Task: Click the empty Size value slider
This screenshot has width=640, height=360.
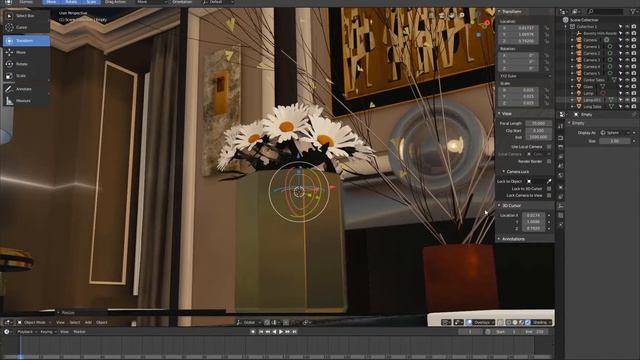Action: (x=615, y=141)
